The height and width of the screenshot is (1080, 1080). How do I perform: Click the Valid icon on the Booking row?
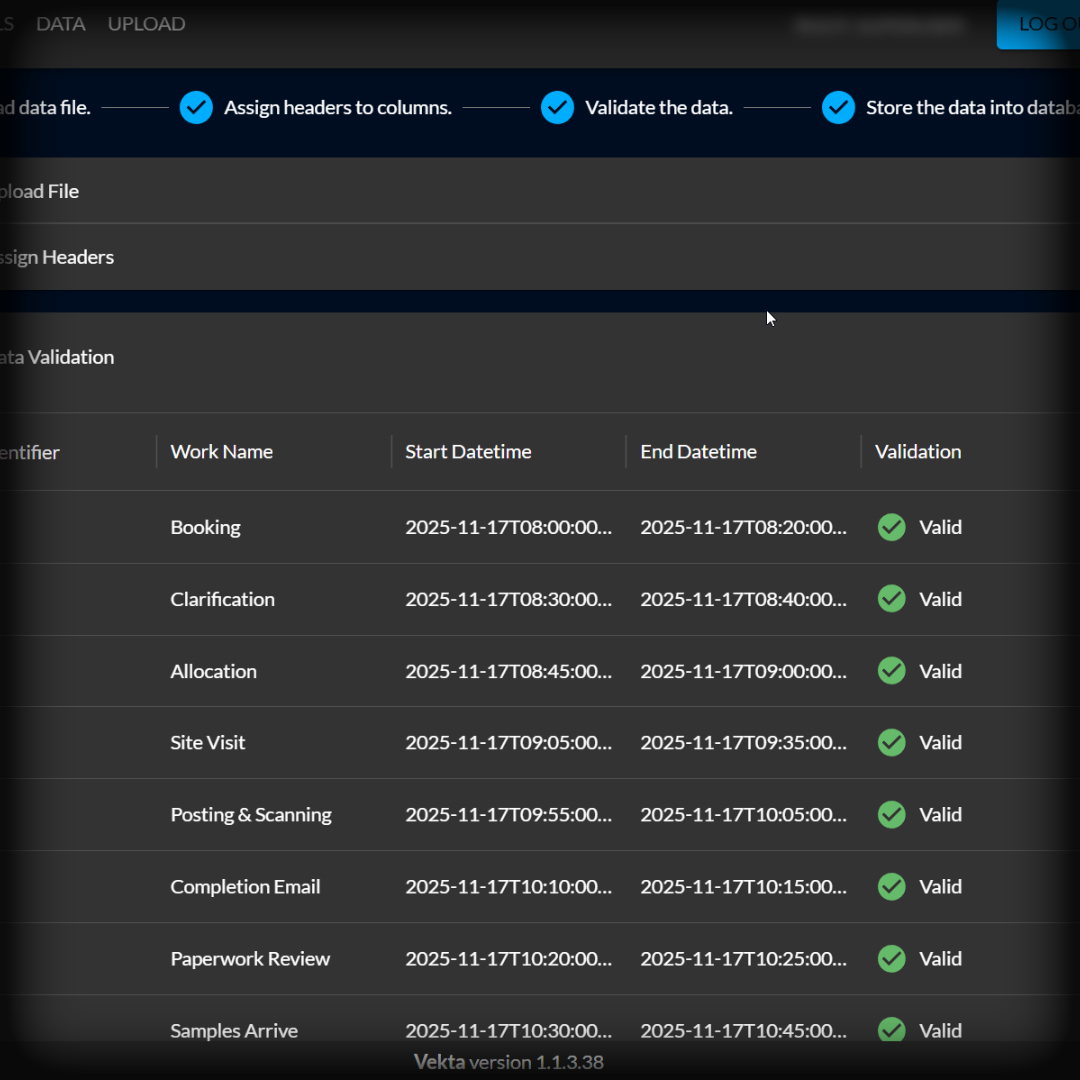click(x=890, y=527)
